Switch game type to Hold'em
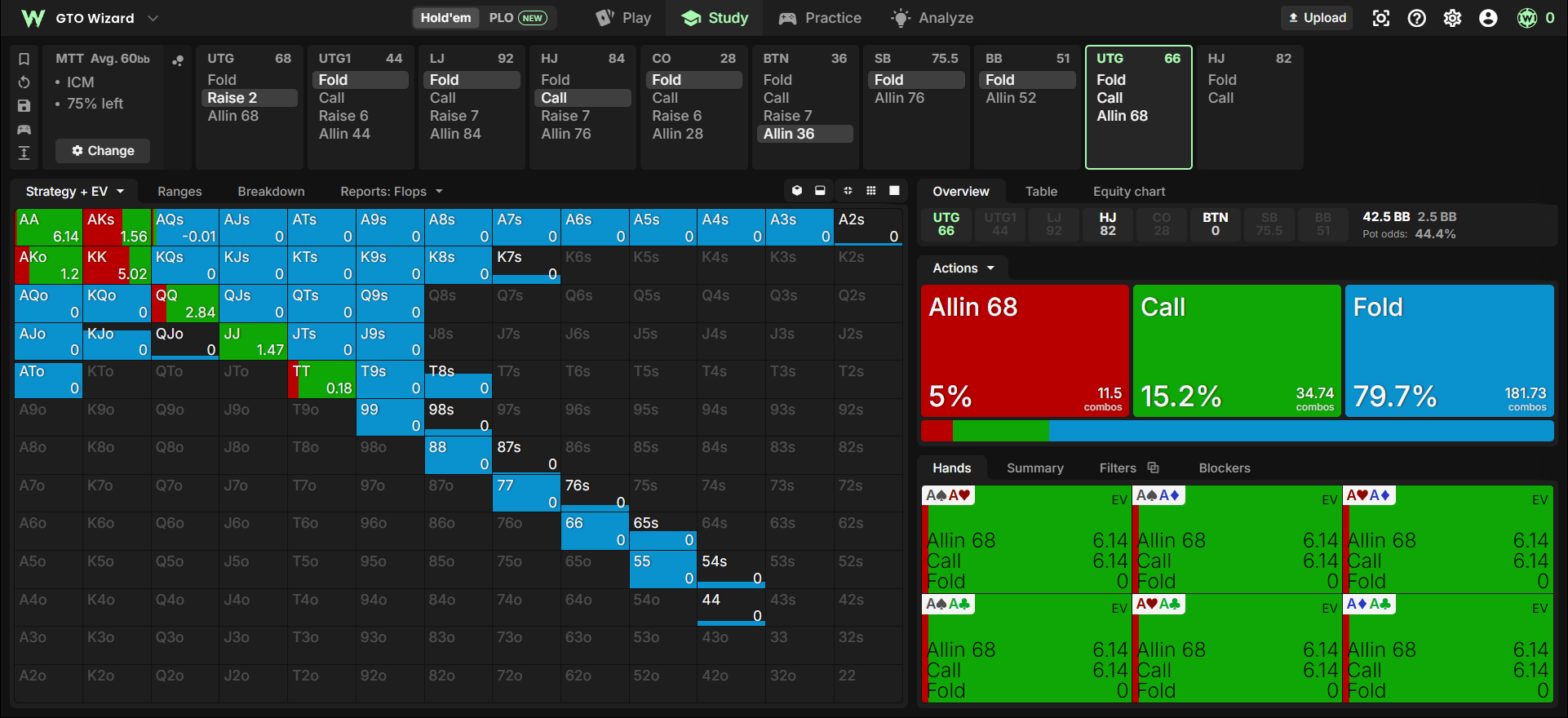The width and height of the screenshot is (1568, 718). 445,18
